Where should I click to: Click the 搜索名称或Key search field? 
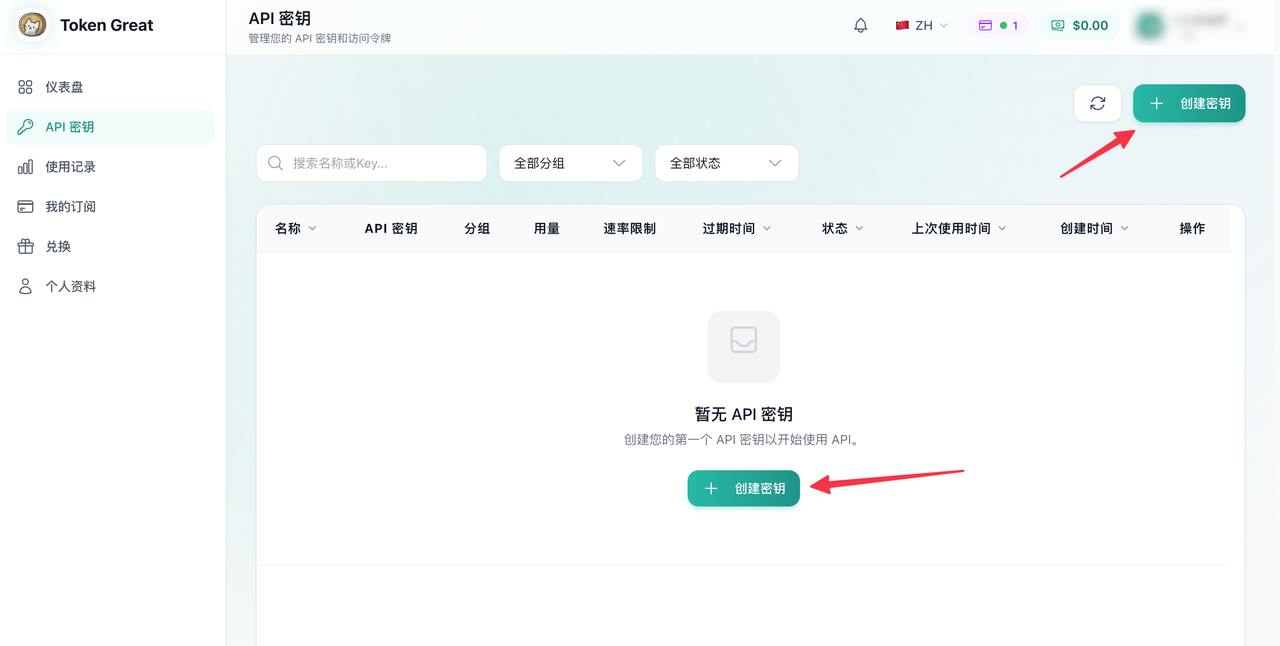[x=372, y=163]
